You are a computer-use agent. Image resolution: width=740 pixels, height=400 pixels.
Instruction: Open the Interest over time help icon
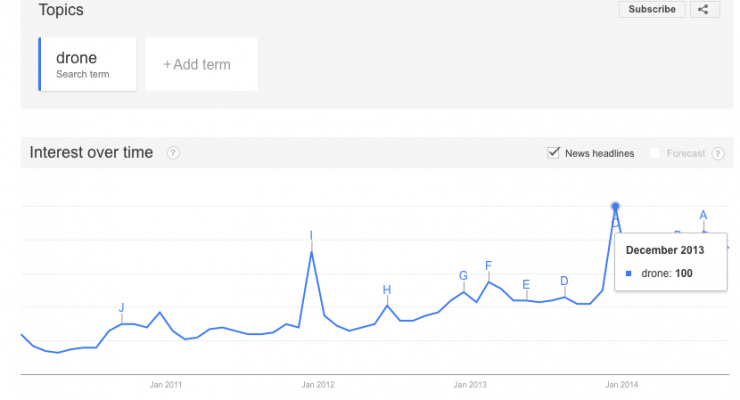coord(173,153)
